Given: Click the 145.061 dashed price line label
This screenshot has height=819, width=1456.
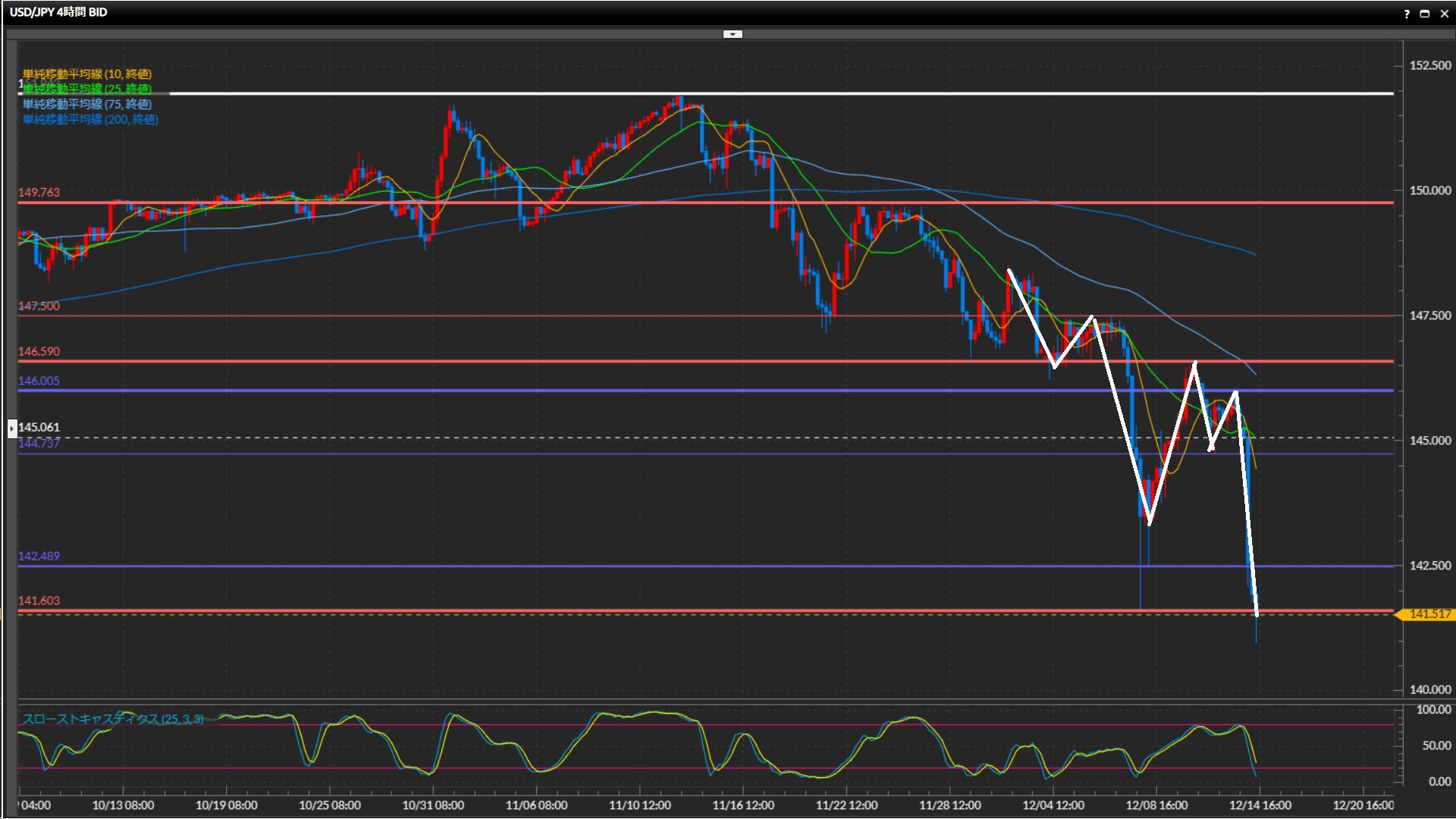Looking at the screenshot, I should click(x=39, y=428).
